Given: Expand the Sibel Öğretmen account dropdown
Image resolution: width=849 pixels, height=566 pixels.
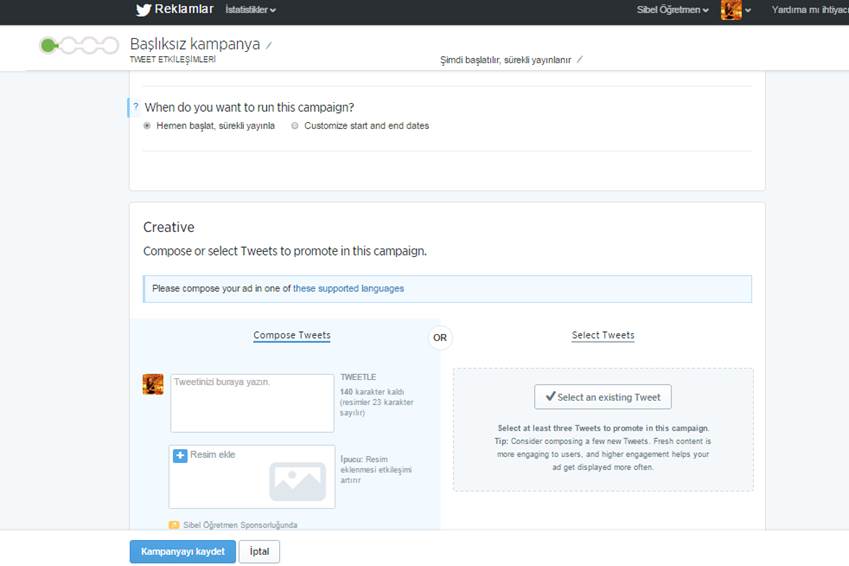Looking at the screenshot, I should 673,10.
